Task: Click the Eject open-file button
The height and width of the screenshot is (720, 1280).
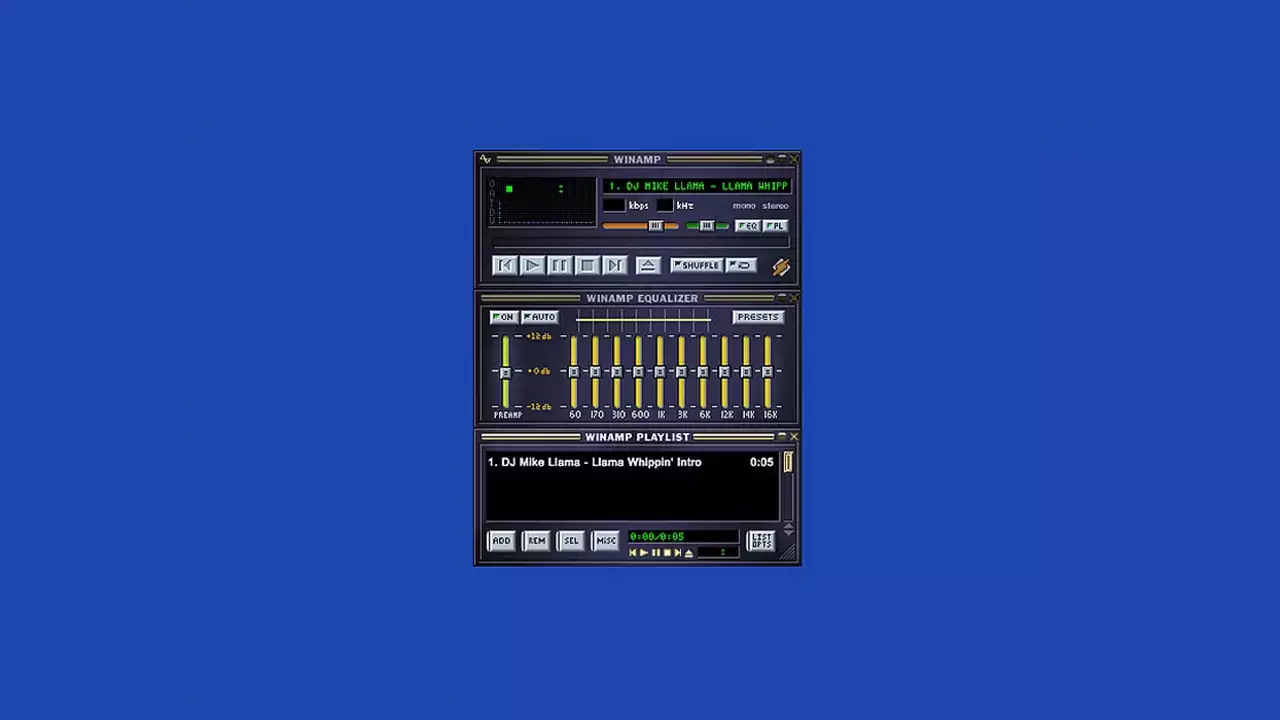Action: tap(649, 265)
